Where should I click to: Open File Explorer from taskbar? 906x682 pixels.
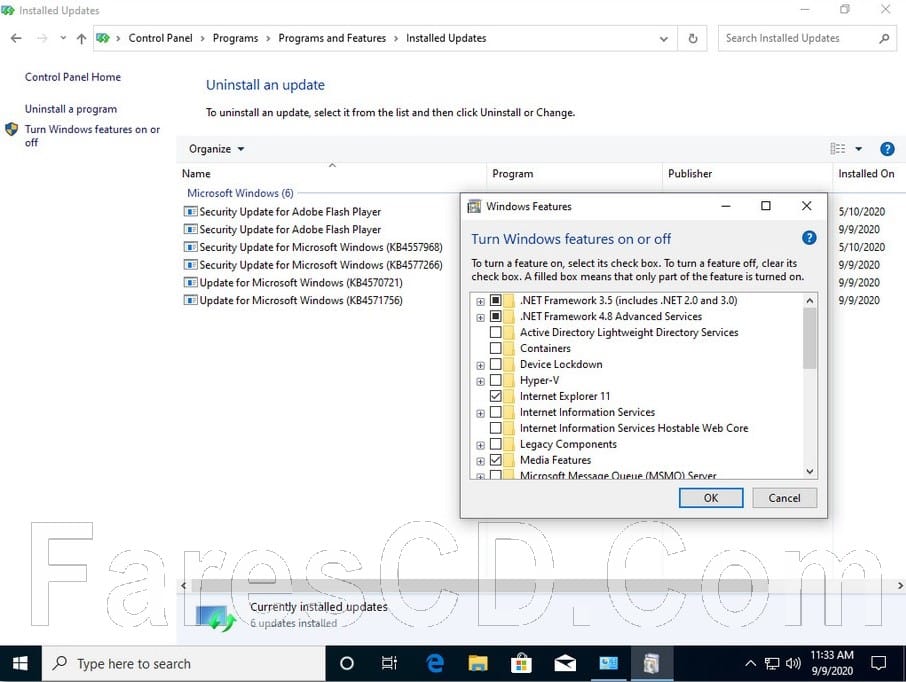pyautogui.click(x=478, y=664)
